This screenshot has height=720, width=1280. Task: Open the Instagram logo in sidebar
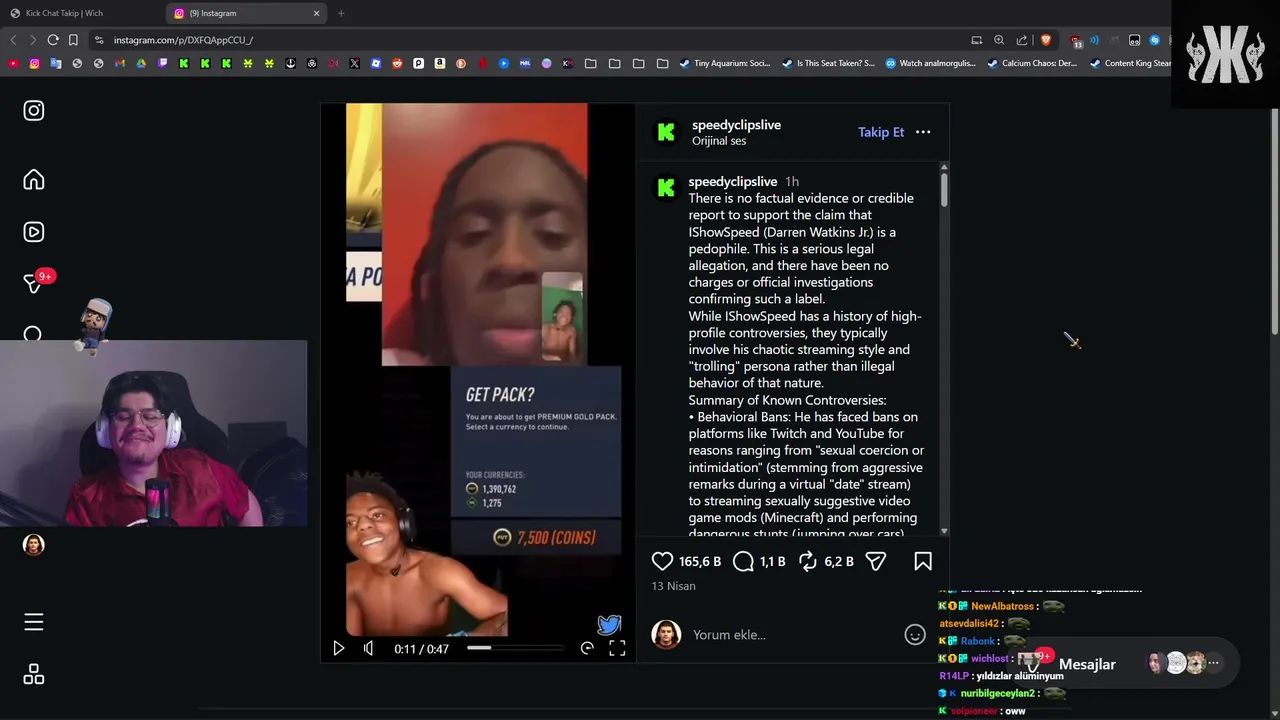[34, 110]
